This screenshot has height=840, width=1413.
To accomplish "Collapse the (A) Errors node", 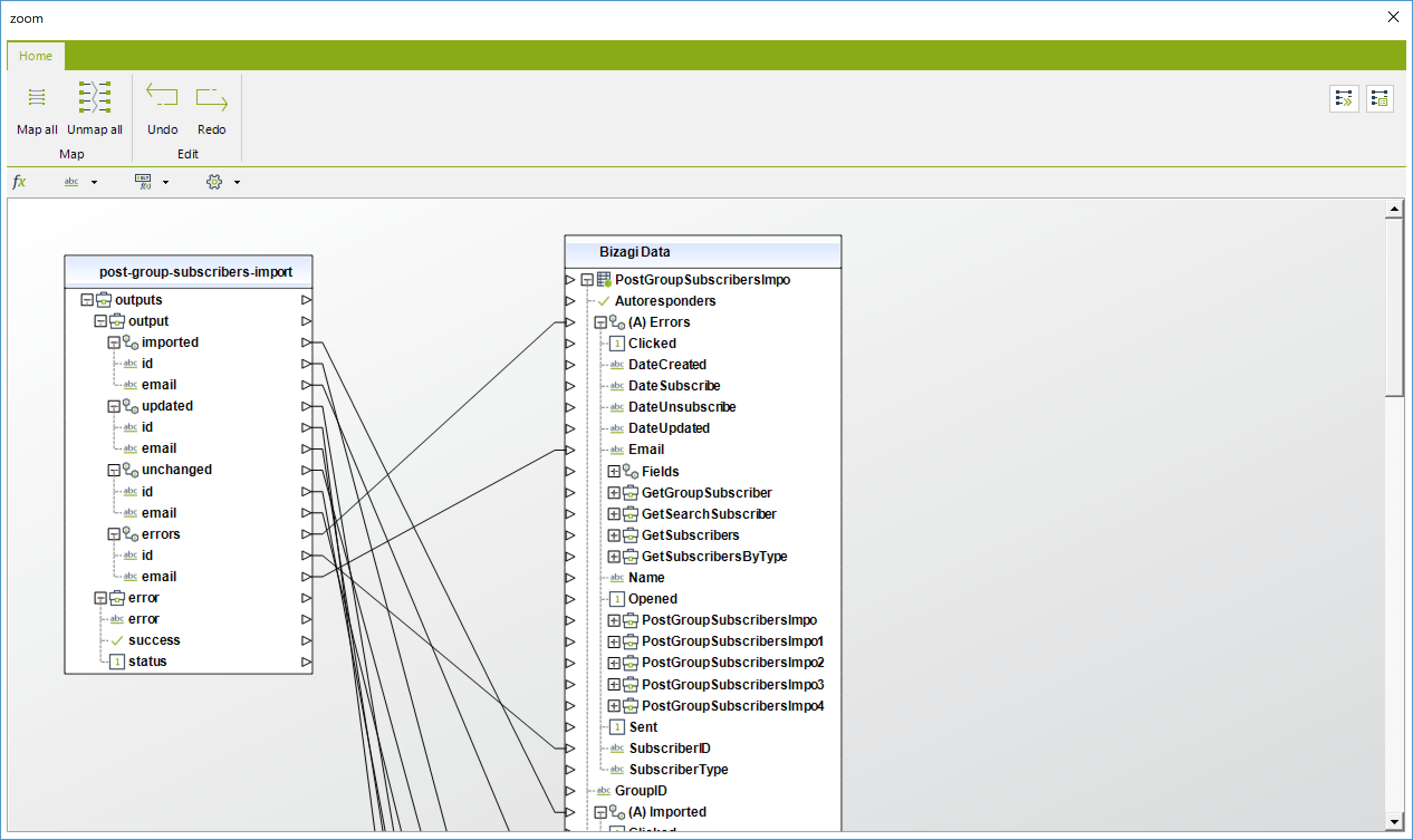I will click(600, 322).
